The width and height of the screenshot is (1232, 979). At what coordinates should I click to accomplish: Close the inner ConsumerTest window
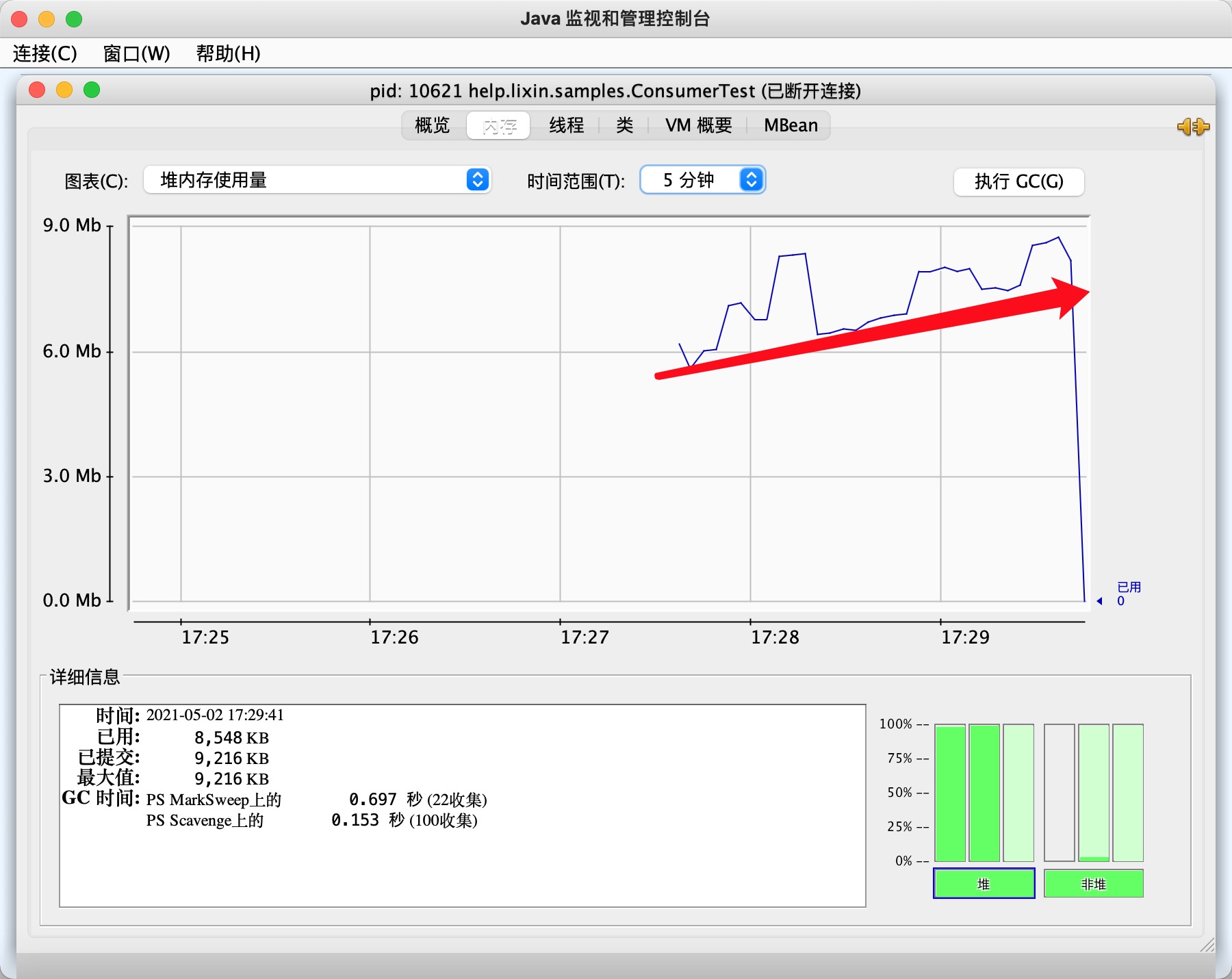(x=37, y=90)
